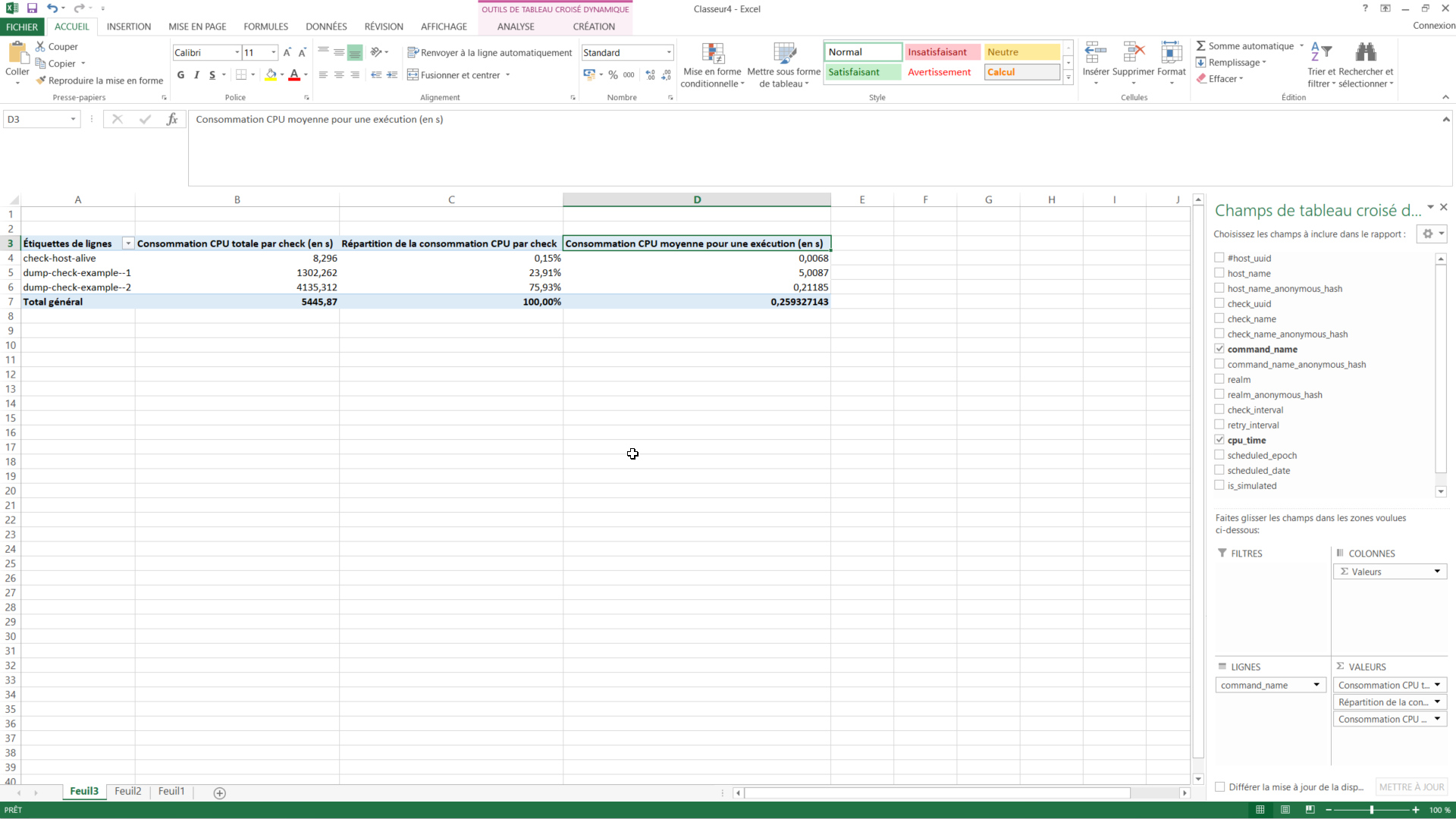Click the Somme automatique sigma icon
Screen dimensions: 1456x819
(1201, 46)
